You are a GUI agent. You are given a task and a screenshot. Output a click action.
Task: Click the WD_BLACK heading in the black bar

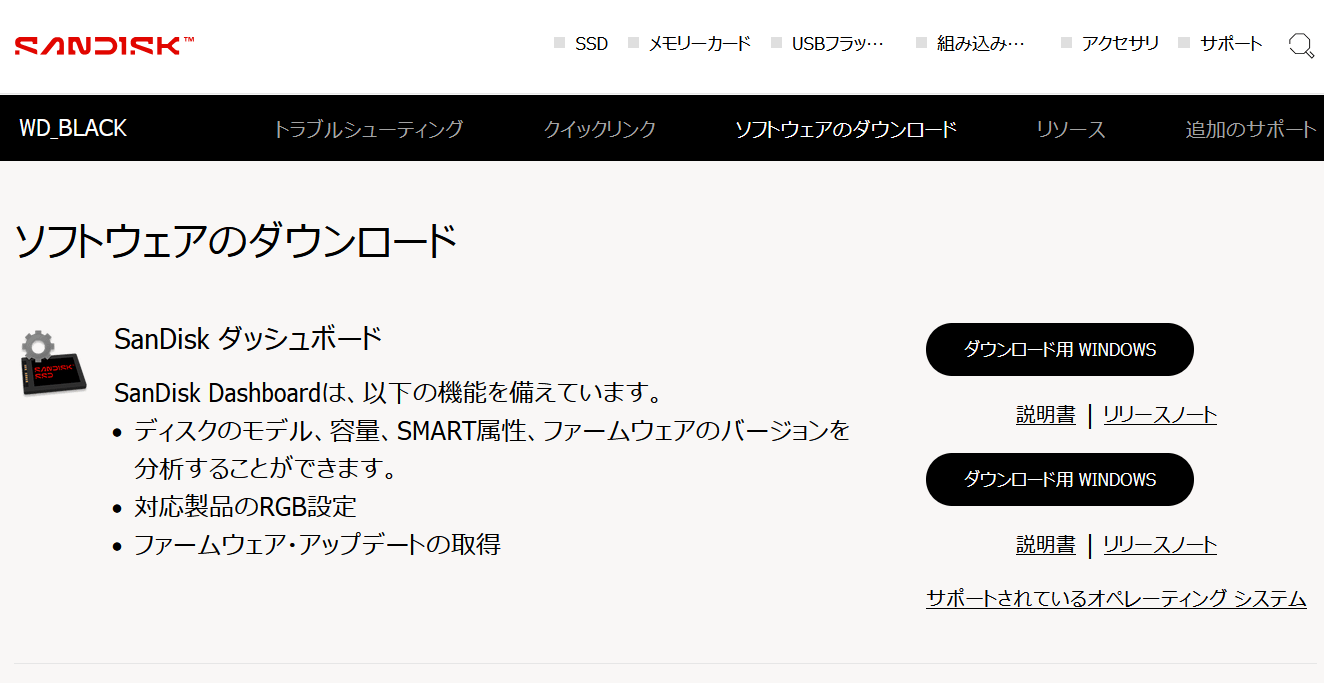point(73,128)
